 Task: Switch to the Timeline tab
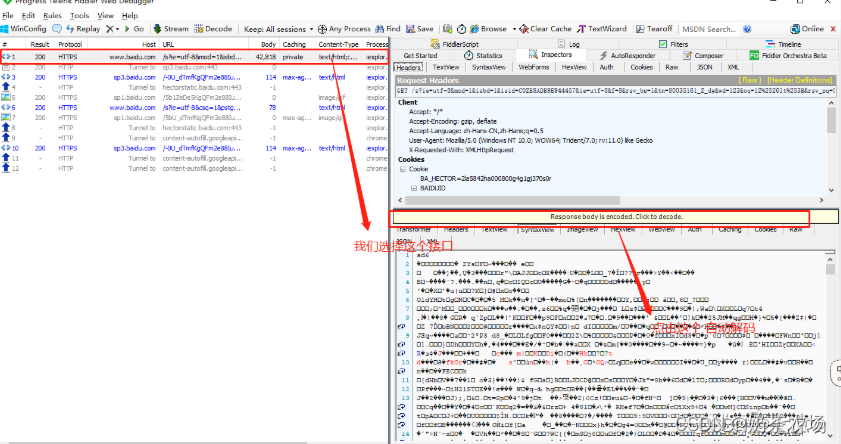(784, 44)
